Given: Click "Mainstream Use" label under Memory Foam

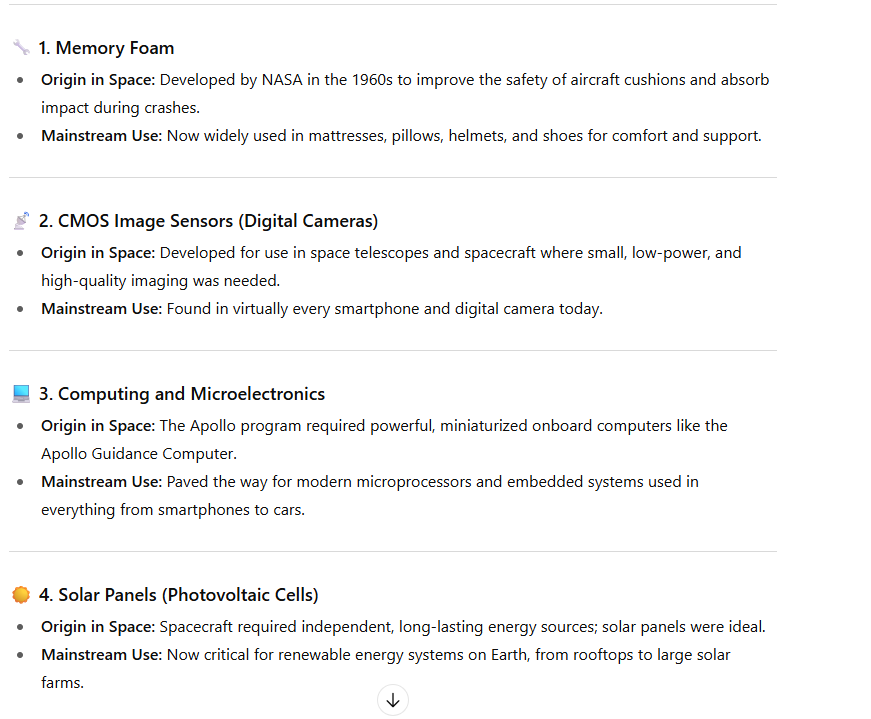Looking at the screenshot, I should [101, 136].
